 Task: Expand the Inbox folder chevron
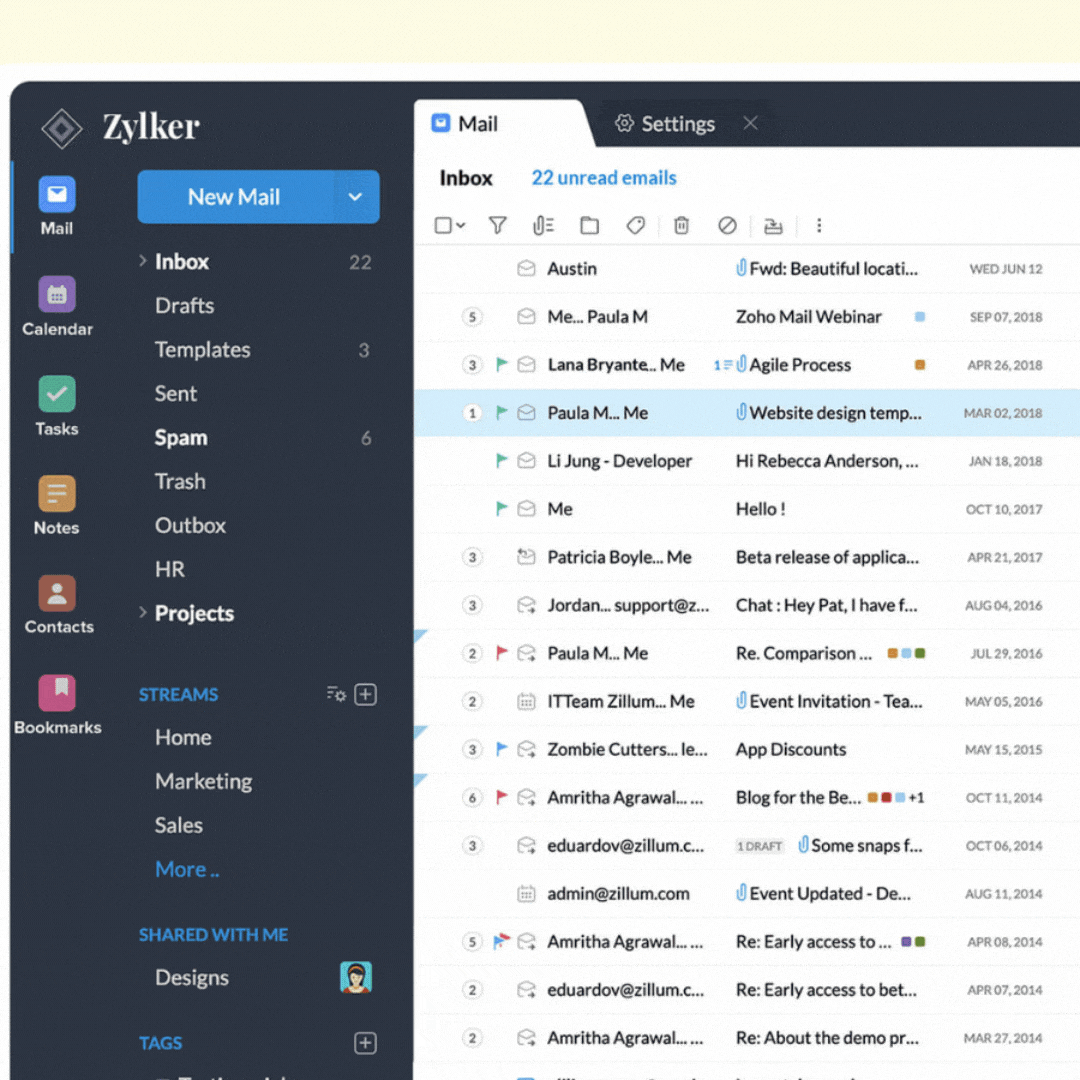[x=143, y=261]
